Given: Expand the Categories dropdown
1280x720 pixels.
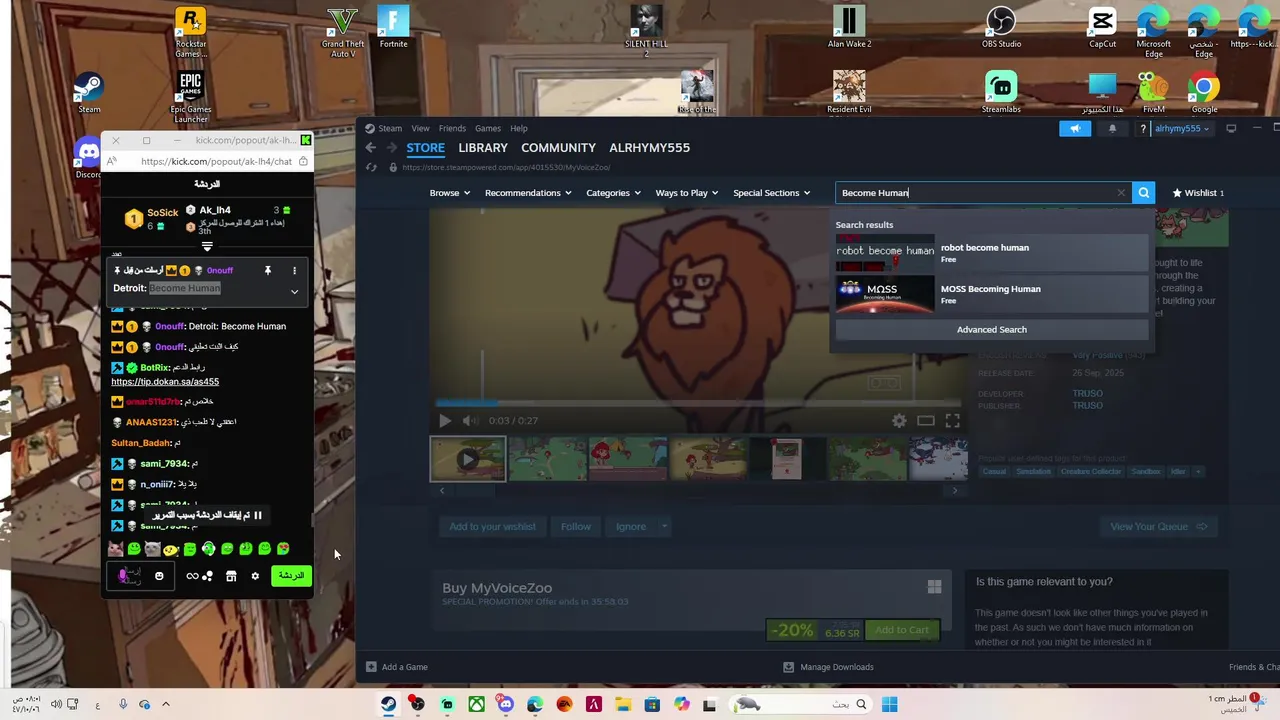Looking at the screenshot, I should click(x=613, y=193).
